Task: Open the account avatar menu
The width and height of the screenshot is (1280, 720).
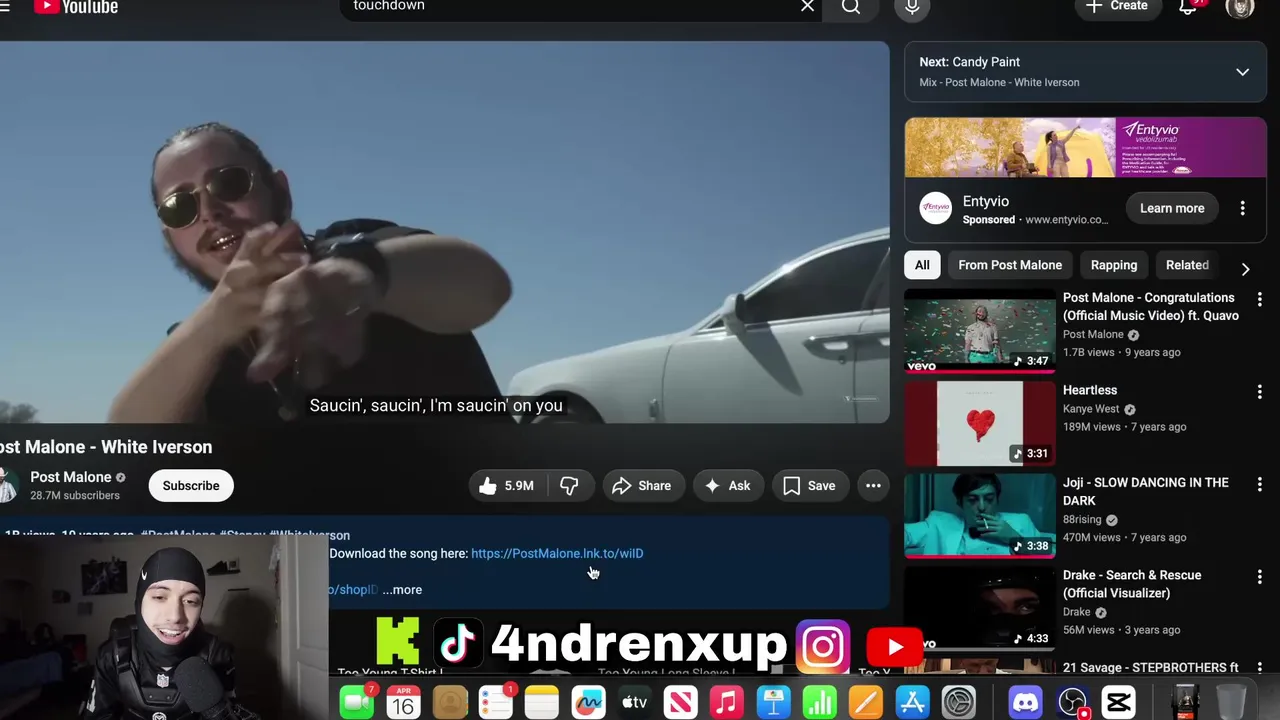Action: coord(1240,7)
